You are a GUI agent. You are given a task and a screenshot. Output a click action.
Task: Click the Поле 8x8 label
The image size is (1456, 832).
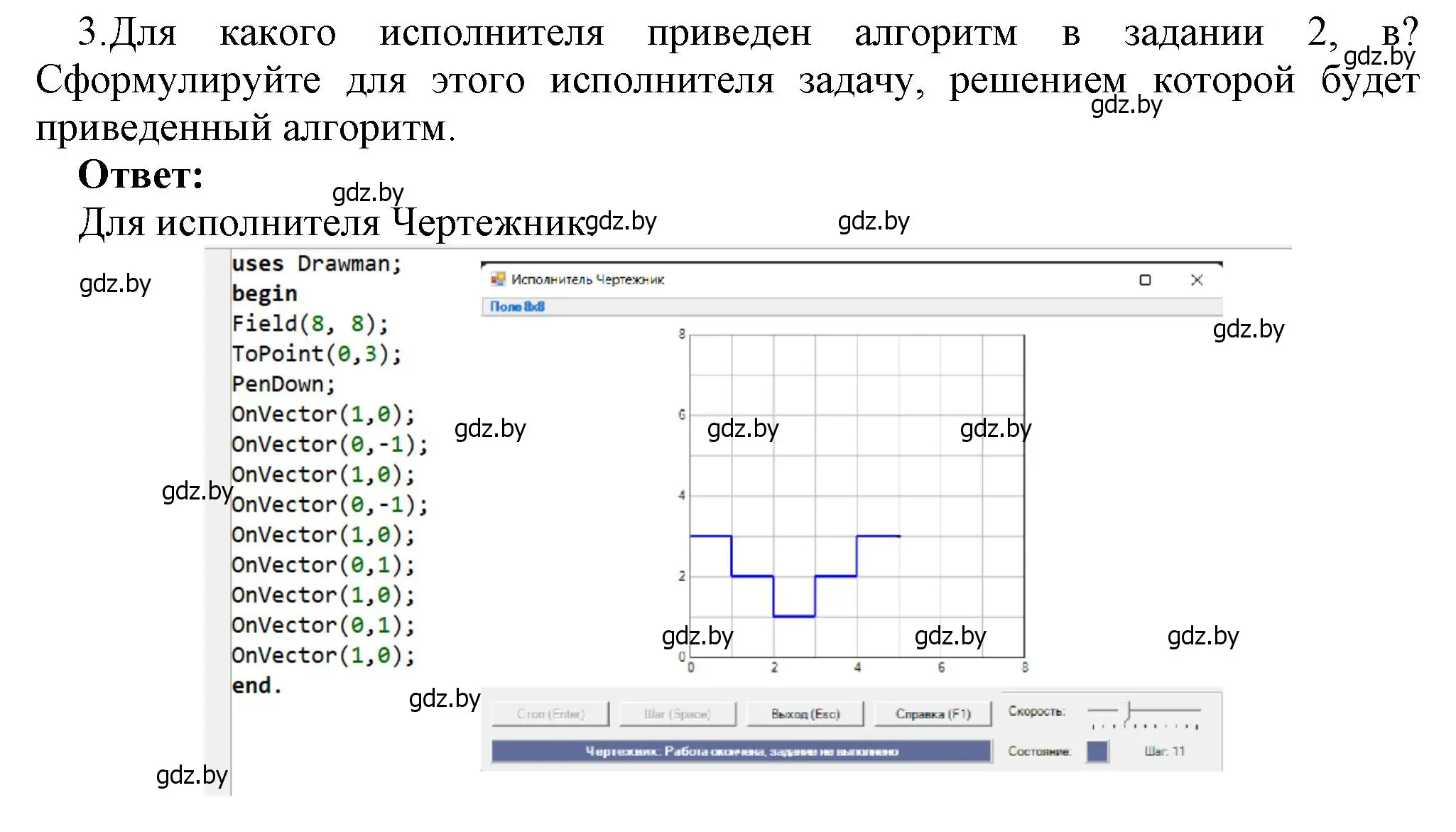coord(517,306)
